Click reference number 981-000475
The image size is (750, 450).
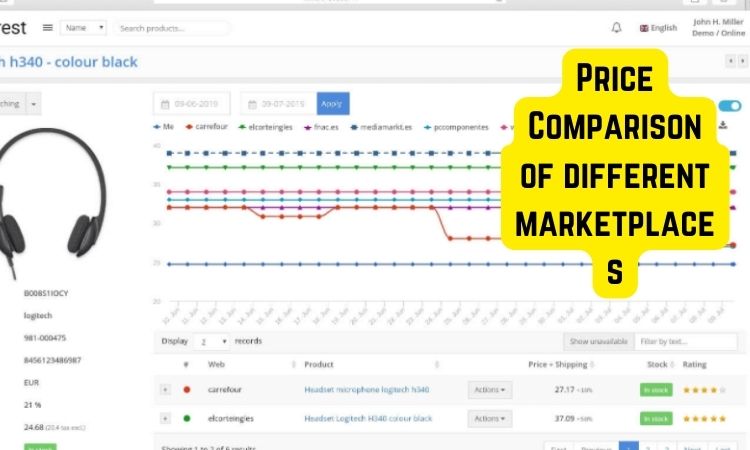pyautogui.click(x=45, y=338)
